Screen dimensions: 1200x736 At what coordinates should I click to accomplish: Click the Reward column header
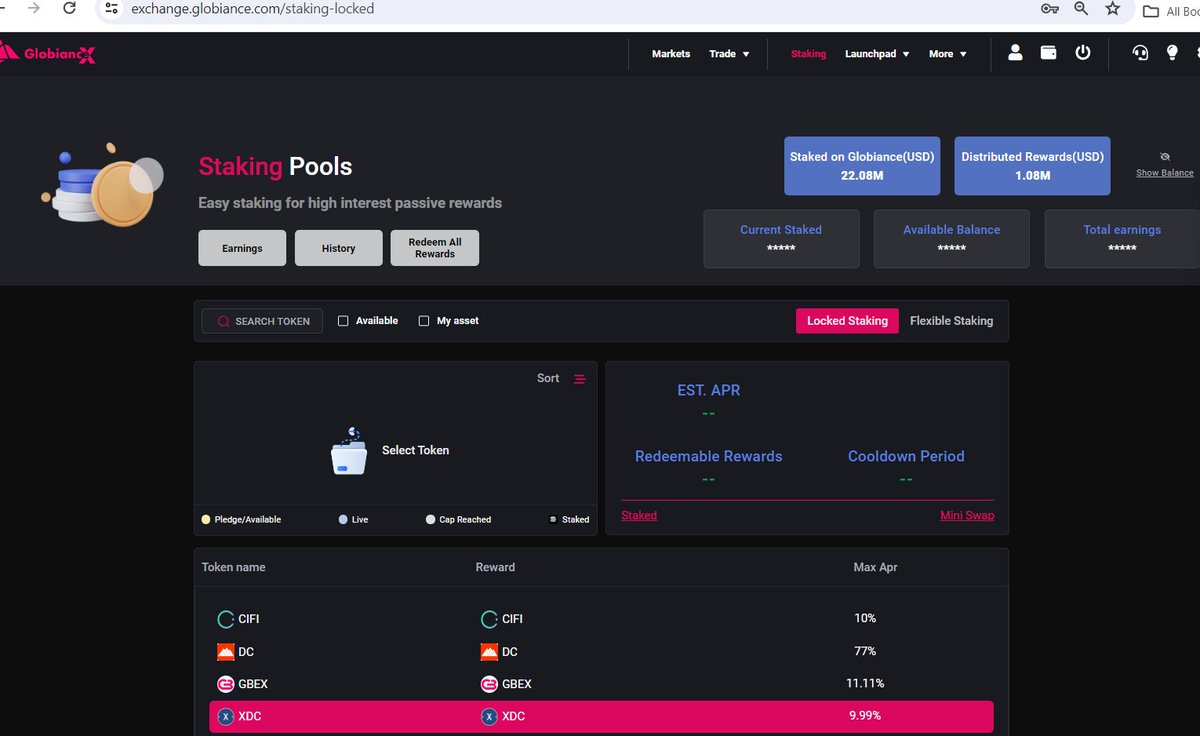[495, 567]
